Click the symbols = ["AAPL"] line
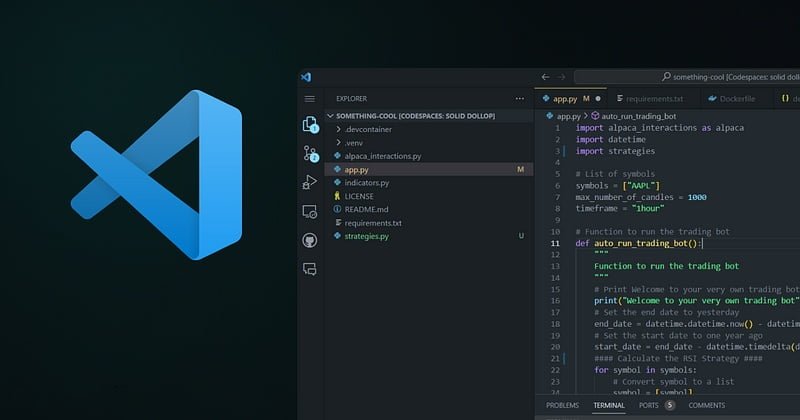This screenshot has height=420, width=800. coord(618,186)
